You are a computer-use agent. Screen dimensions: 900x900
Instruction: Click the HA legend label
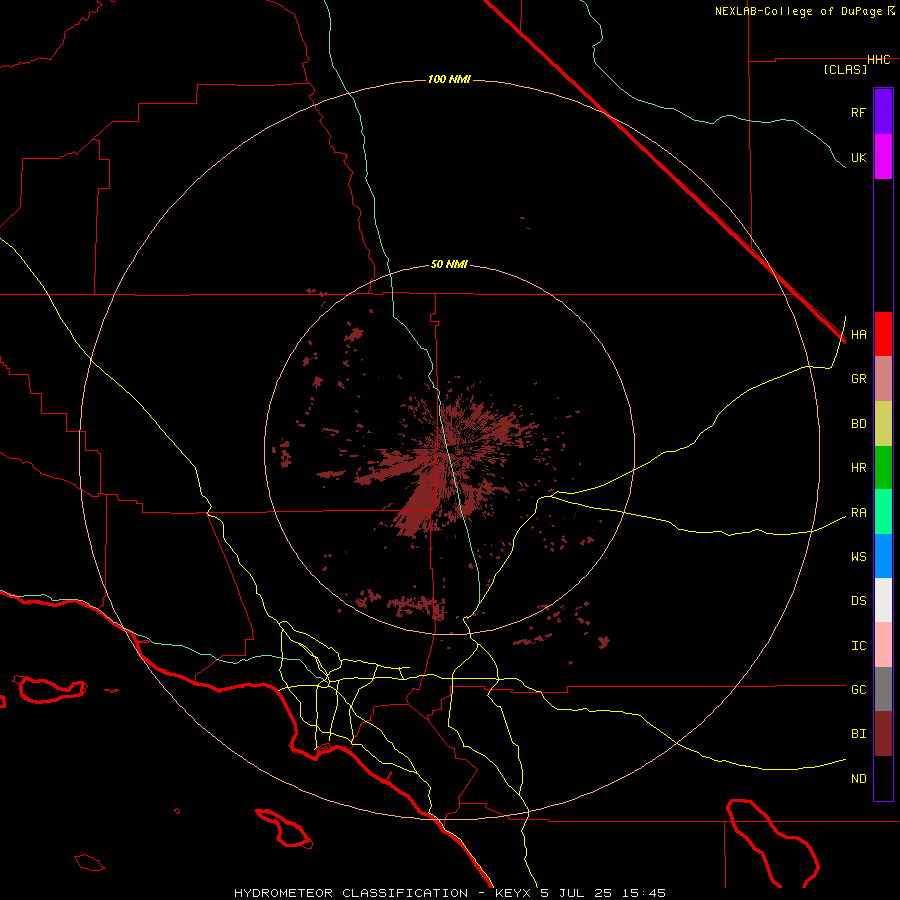click(x=858, y=334)
